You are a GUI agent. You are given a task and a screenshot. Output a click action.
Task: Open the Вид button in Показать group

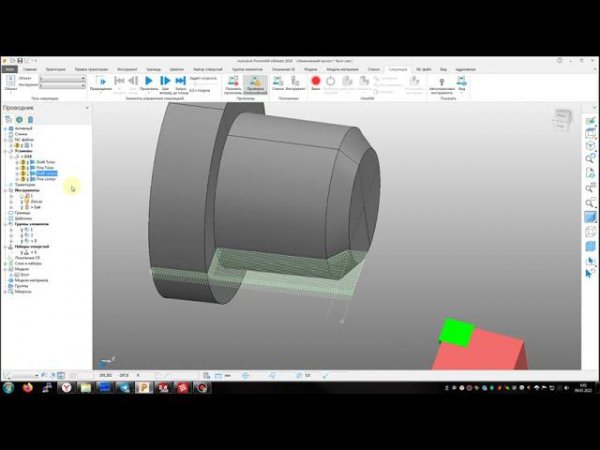pyautogui.click(x=461, y=83)
